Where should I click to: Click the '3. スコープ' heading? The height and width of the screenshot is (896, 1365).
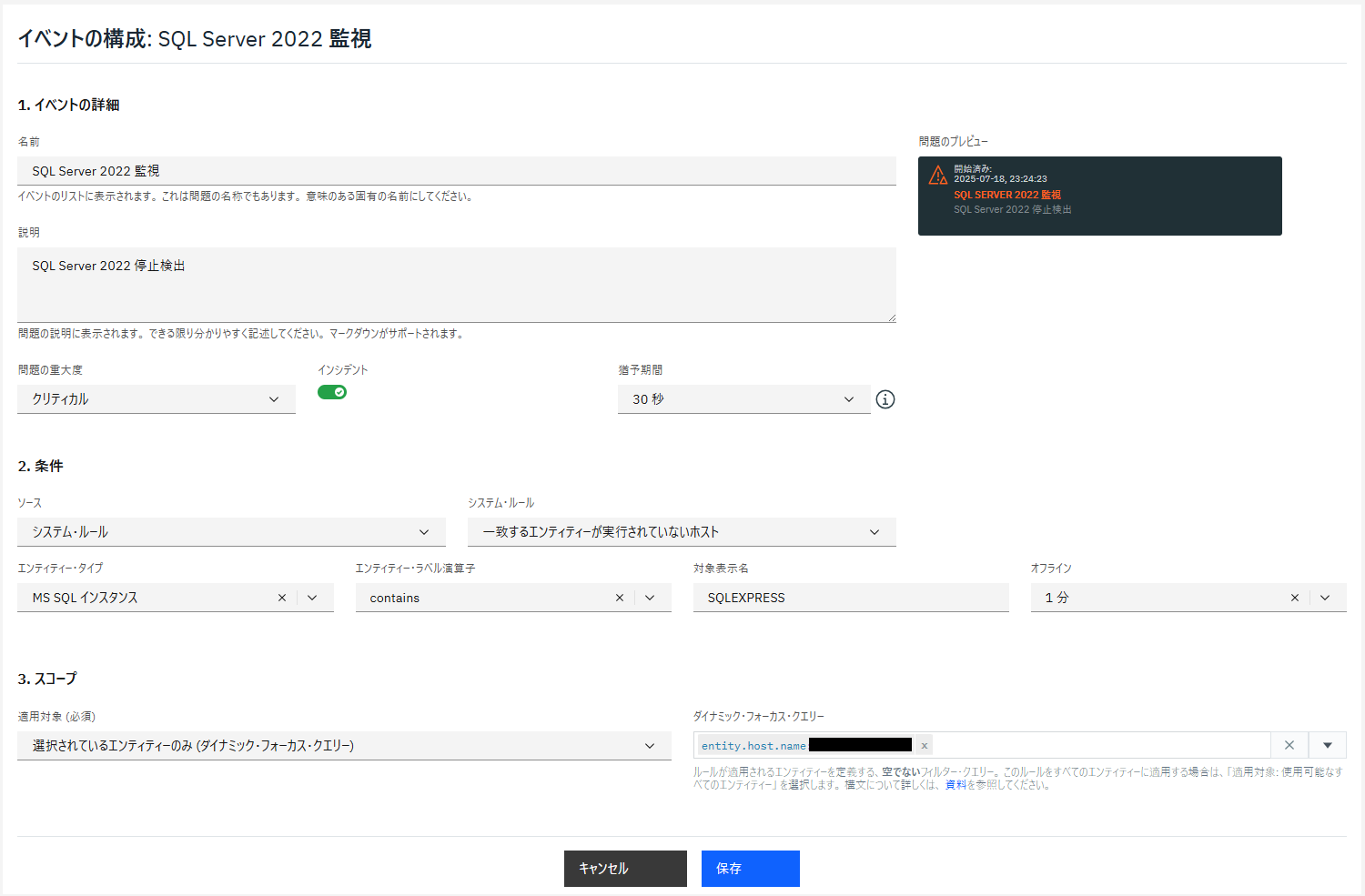point(47,679)
